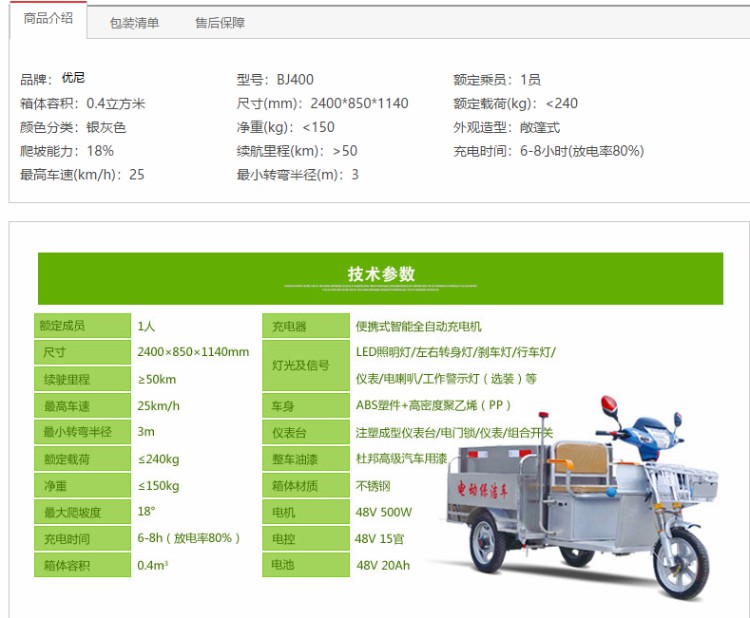The width and height of the screenshot is (750, 618).
Task: Click the 颜色分类 银灰色 specification
Action: click(x=73, y=127)
